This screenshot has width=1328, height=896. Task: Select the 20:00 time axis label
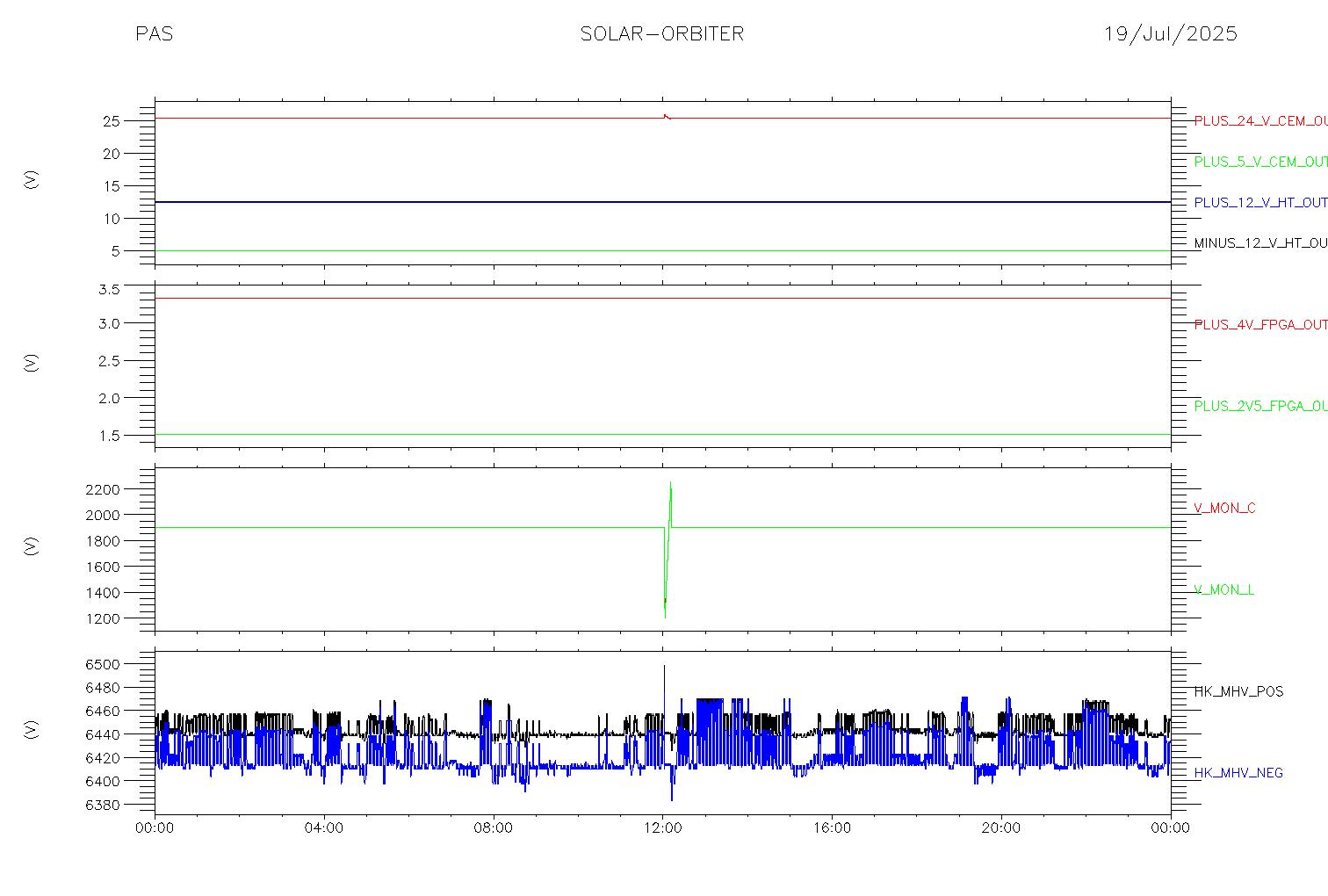[1001, 828]
